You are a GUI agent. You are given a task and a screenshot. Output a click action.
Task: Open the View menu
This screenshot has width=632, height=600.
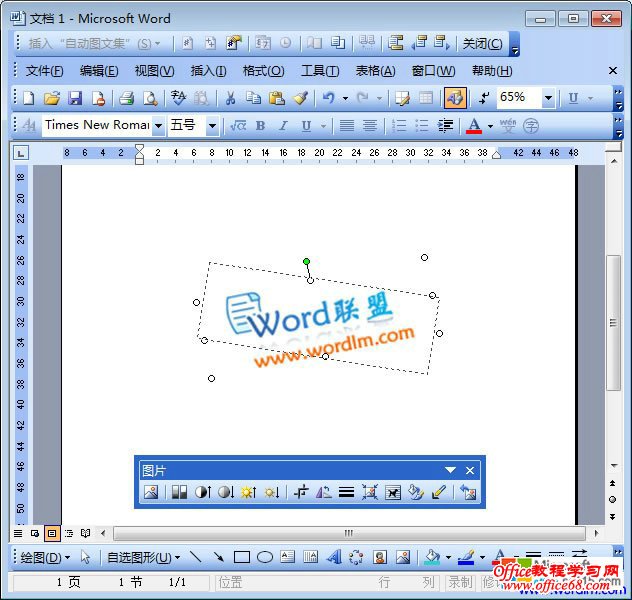coord(154,71)
